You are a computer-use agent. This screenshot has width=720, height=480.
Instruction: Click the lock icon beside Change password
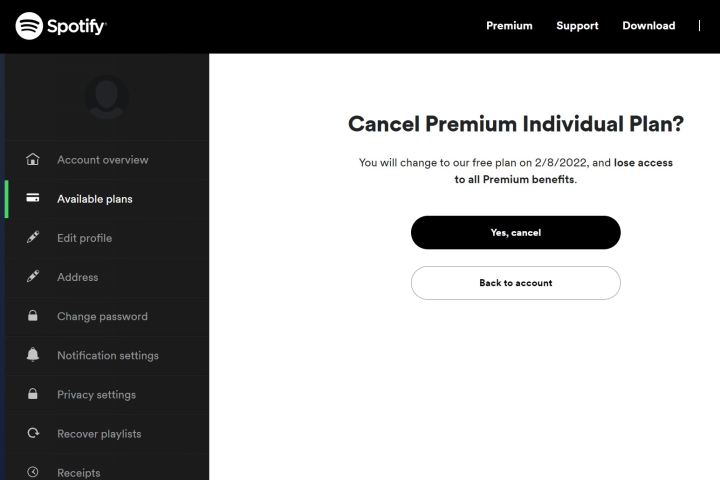click(33, 316)
